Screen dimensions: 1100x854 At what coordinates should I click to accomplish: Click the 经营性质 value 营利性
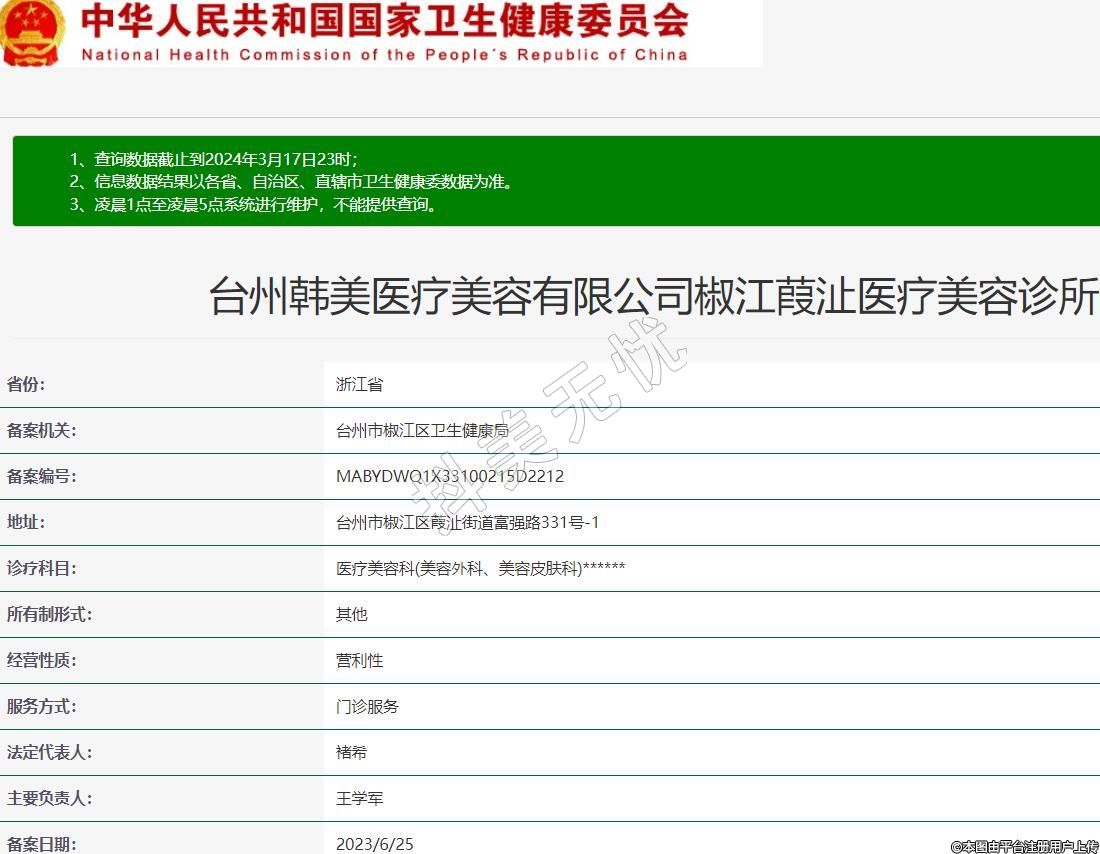point(359,661)
